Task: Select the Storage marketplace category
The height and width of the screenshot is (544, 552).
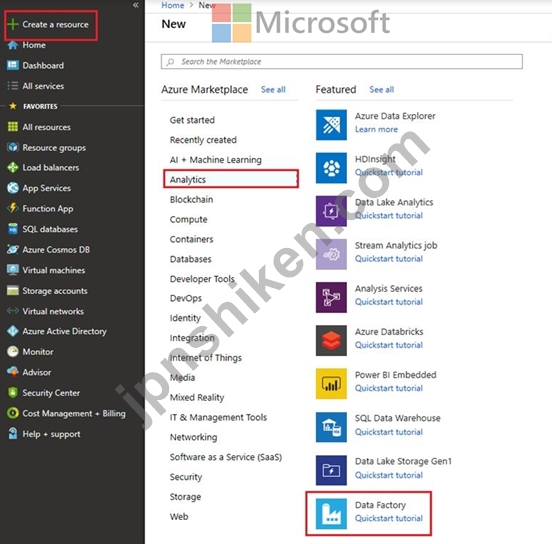Action: click(x=185, y=497)
